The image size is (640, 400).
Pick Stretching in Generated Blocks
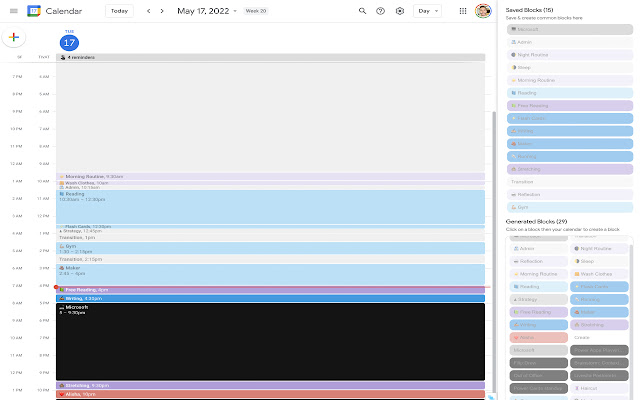599,325
